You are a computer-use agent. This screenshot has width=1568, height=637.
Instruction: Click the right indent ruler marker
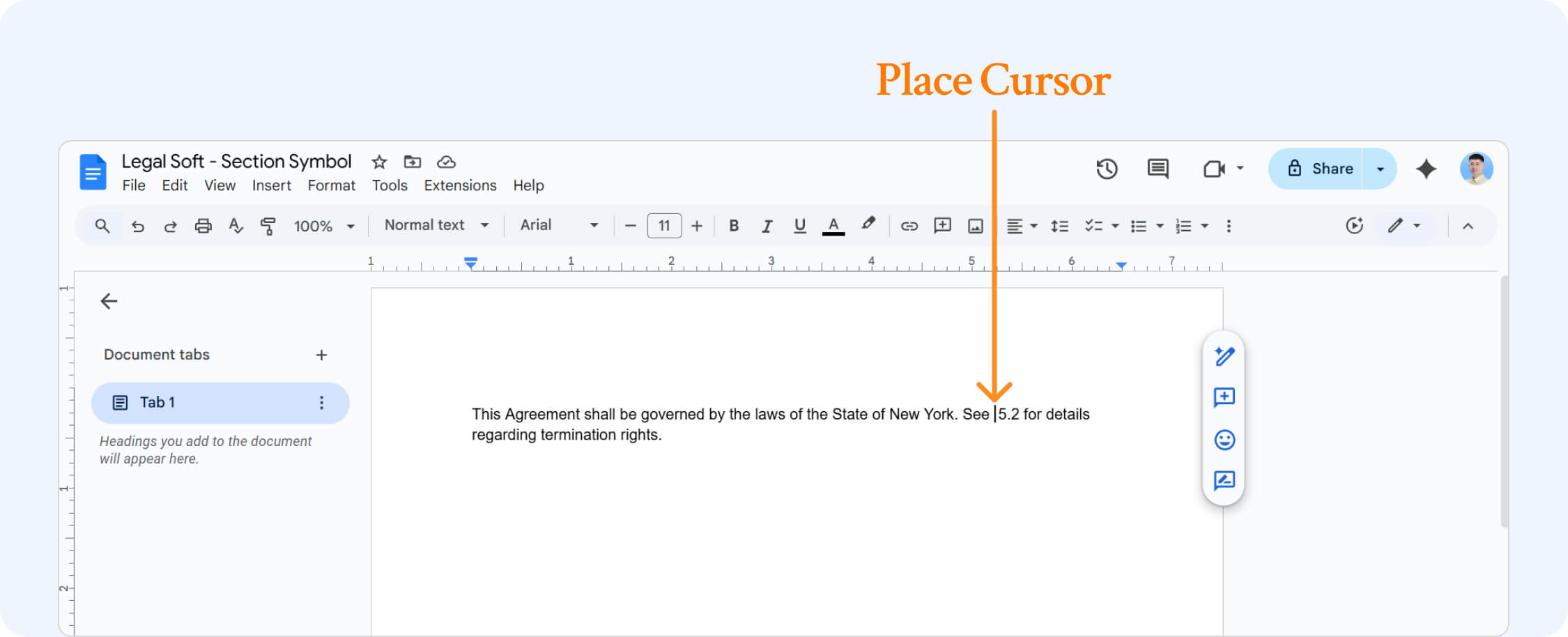point(1121,265)
